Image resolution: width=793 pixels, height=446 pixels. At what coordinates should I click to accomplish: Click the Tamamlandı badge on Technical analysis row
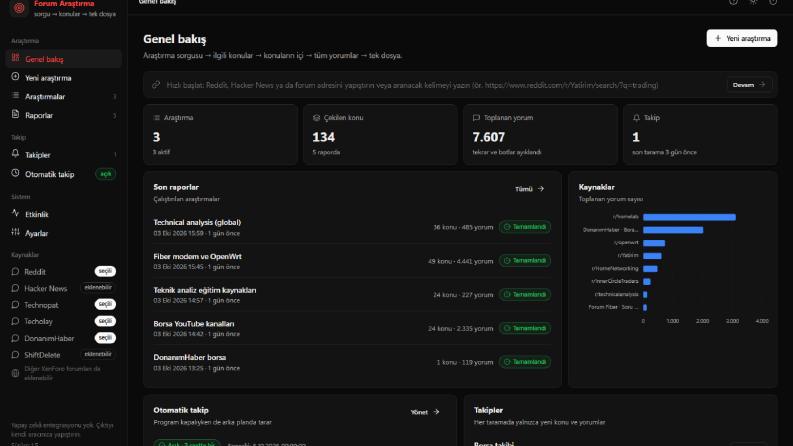pyautogui.click(x=525, y=227)
